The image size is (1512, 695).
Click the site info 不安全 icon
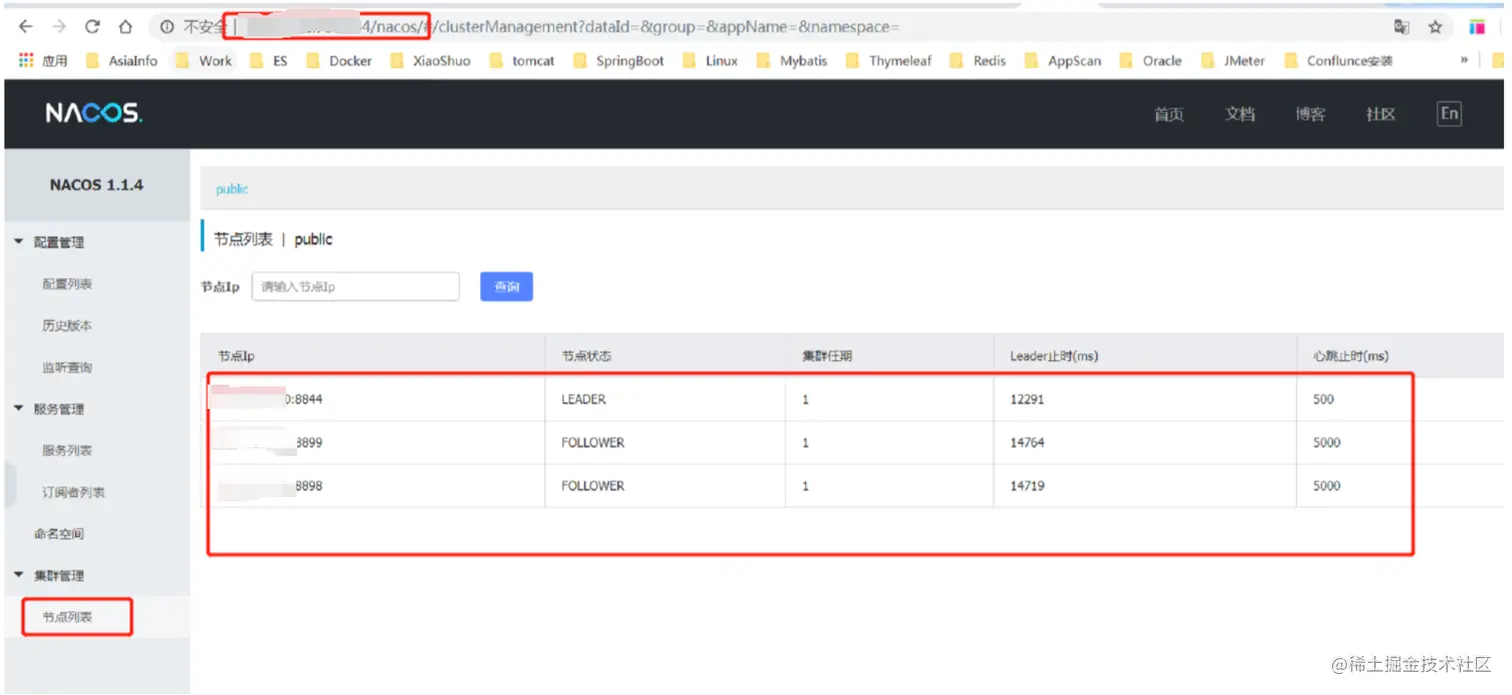click(x=167, y=27)
